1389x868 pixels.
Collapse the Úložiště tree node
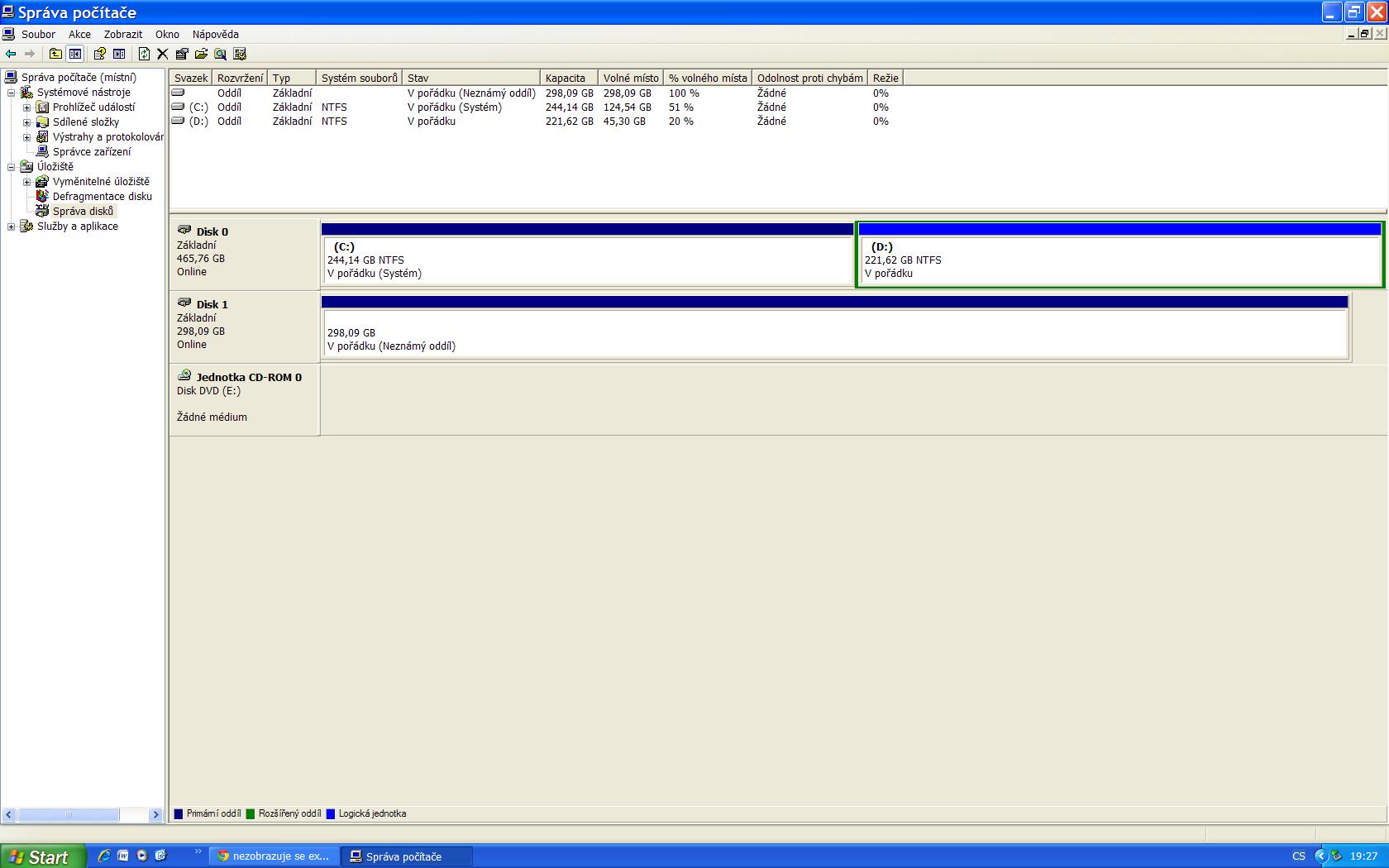click(x=12, y=167)
